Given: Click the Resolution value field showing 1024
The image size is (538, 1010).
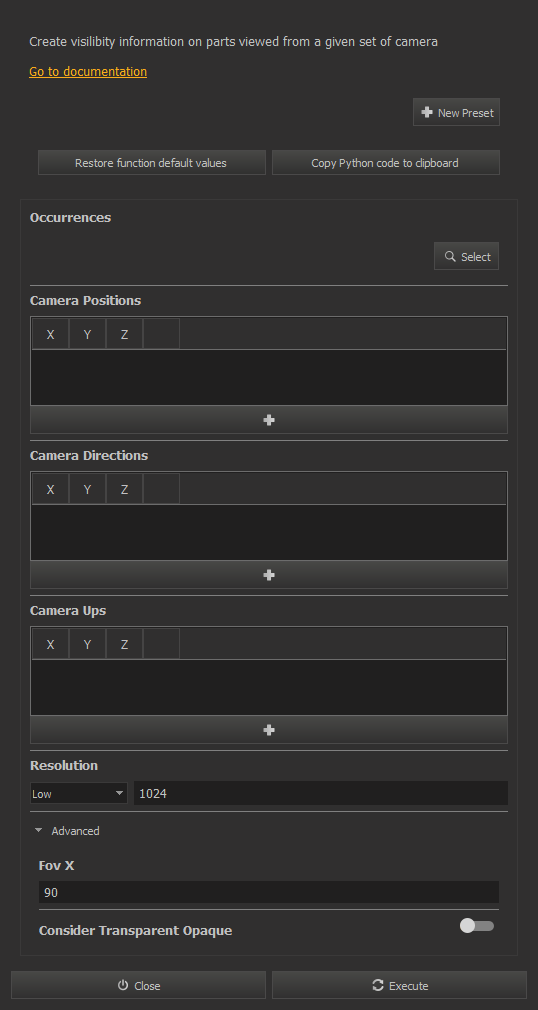Looking at the screenshot, I should point(321,794).
